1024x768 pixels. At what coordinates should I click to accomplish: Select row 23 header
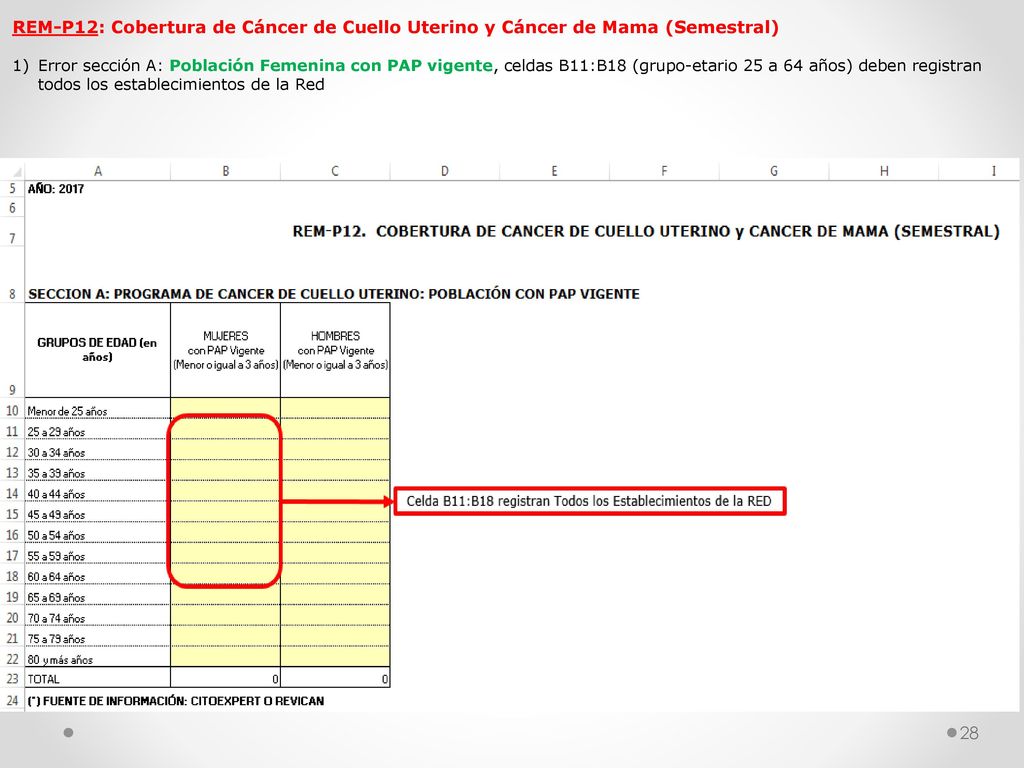coord(12,679)
